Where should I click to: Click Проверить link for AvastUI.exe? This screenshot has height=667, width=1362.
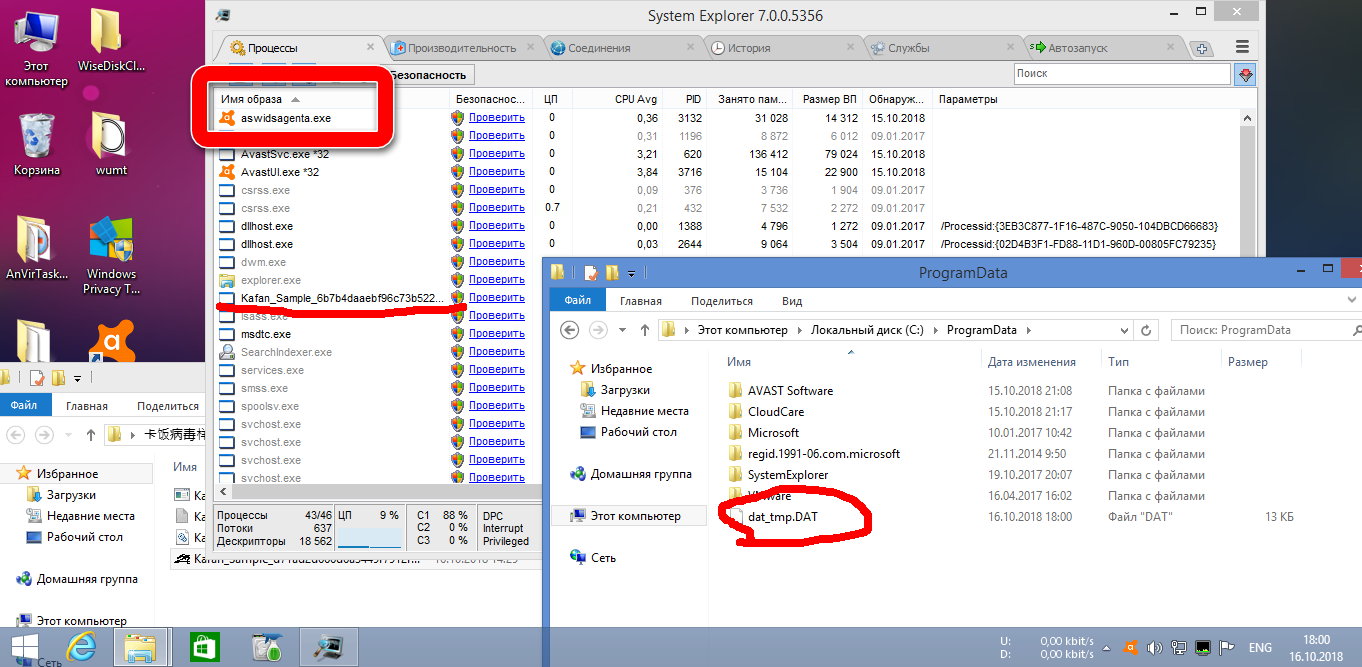tap(496, 172)
